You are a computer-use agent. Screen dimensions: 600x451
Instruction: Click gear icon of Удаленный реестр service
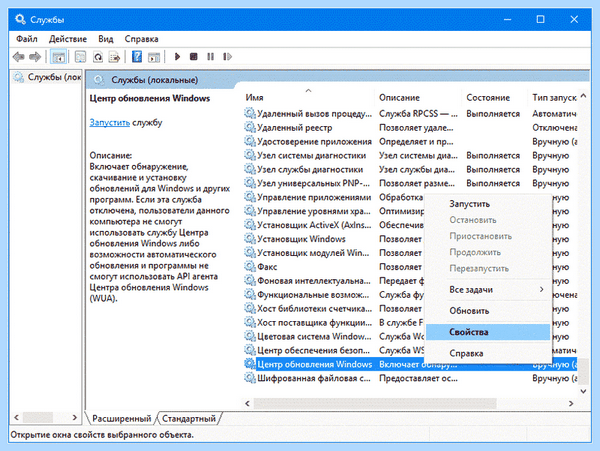click(x=250, y=127)
